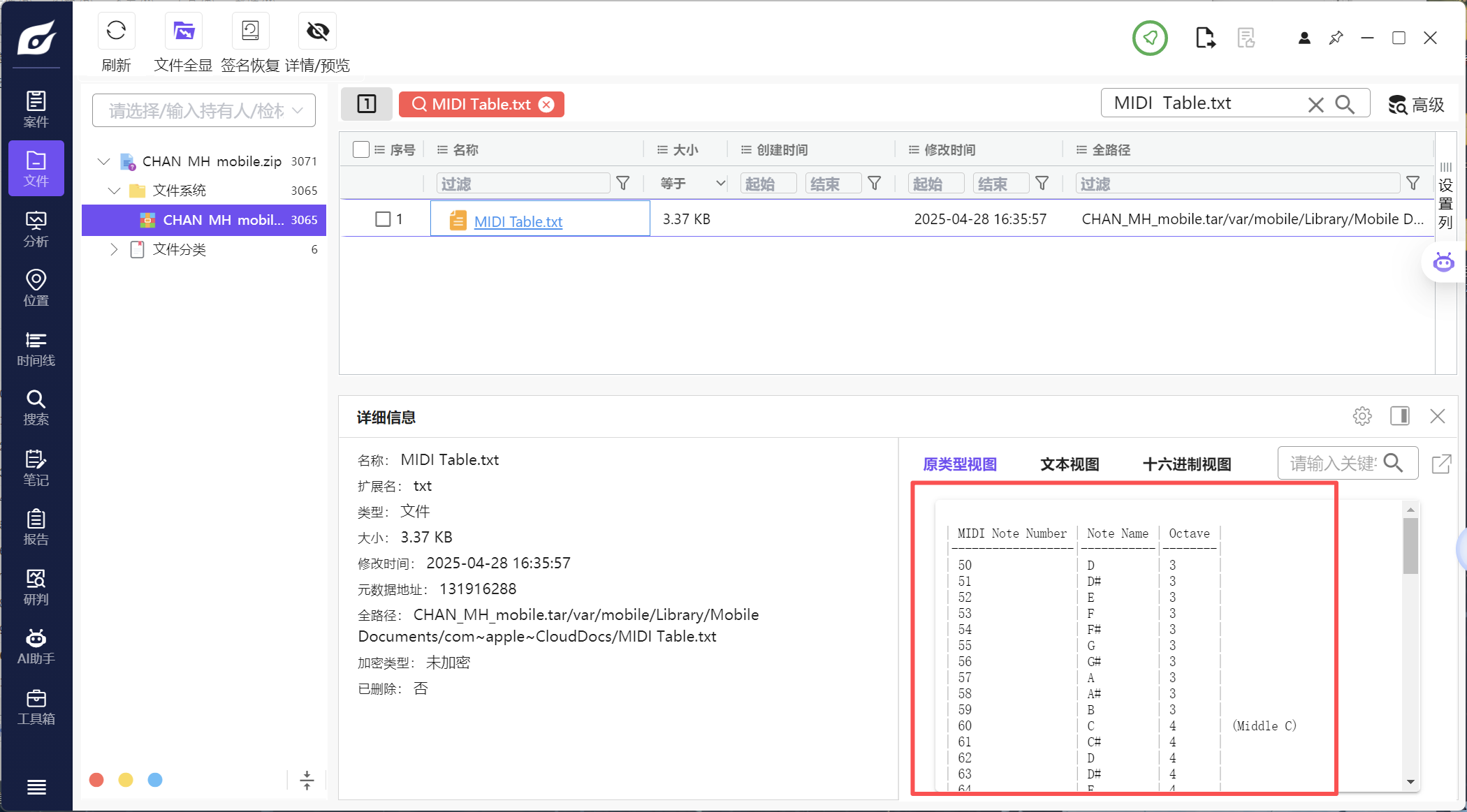Image resolution: width=1467 pixels, height=812 pixels.
Task: Open the 时间线 timeline sidebar panel
Action: pos(36,348)
